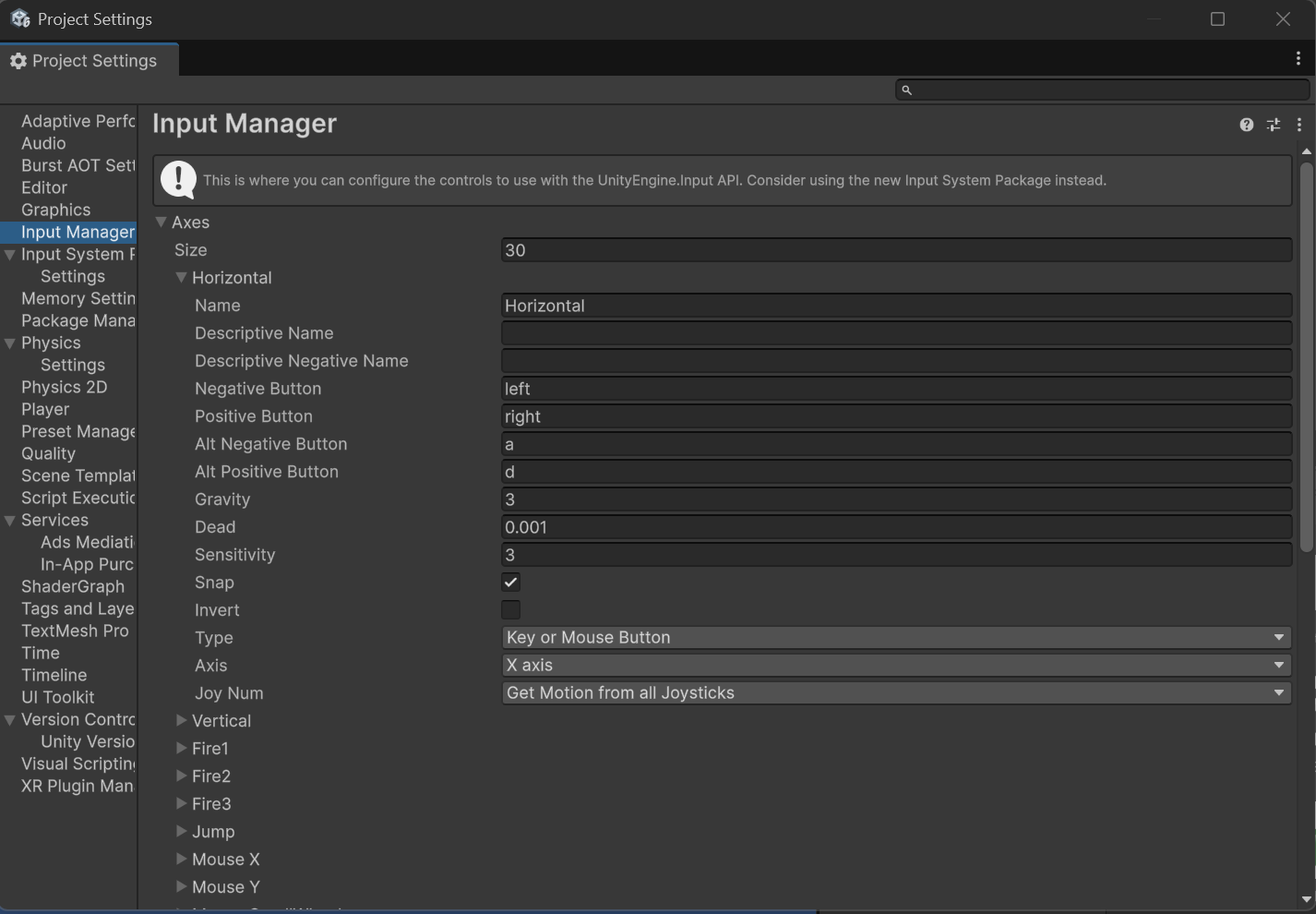
Task: Click the Unity logo in title bar
Action: (20, 18)
